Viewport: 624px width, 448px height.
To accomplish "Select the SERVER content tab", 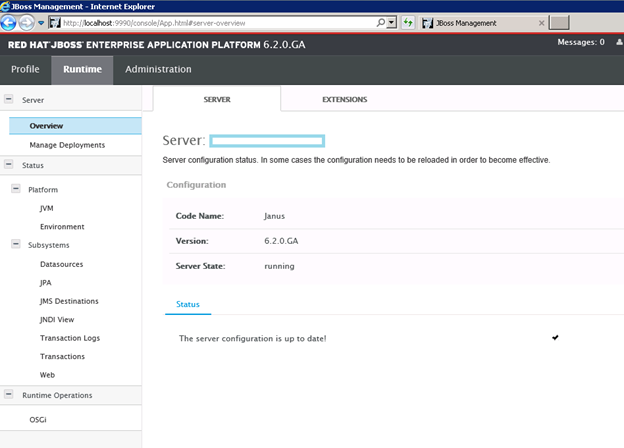I will click(x=217, y=99).
